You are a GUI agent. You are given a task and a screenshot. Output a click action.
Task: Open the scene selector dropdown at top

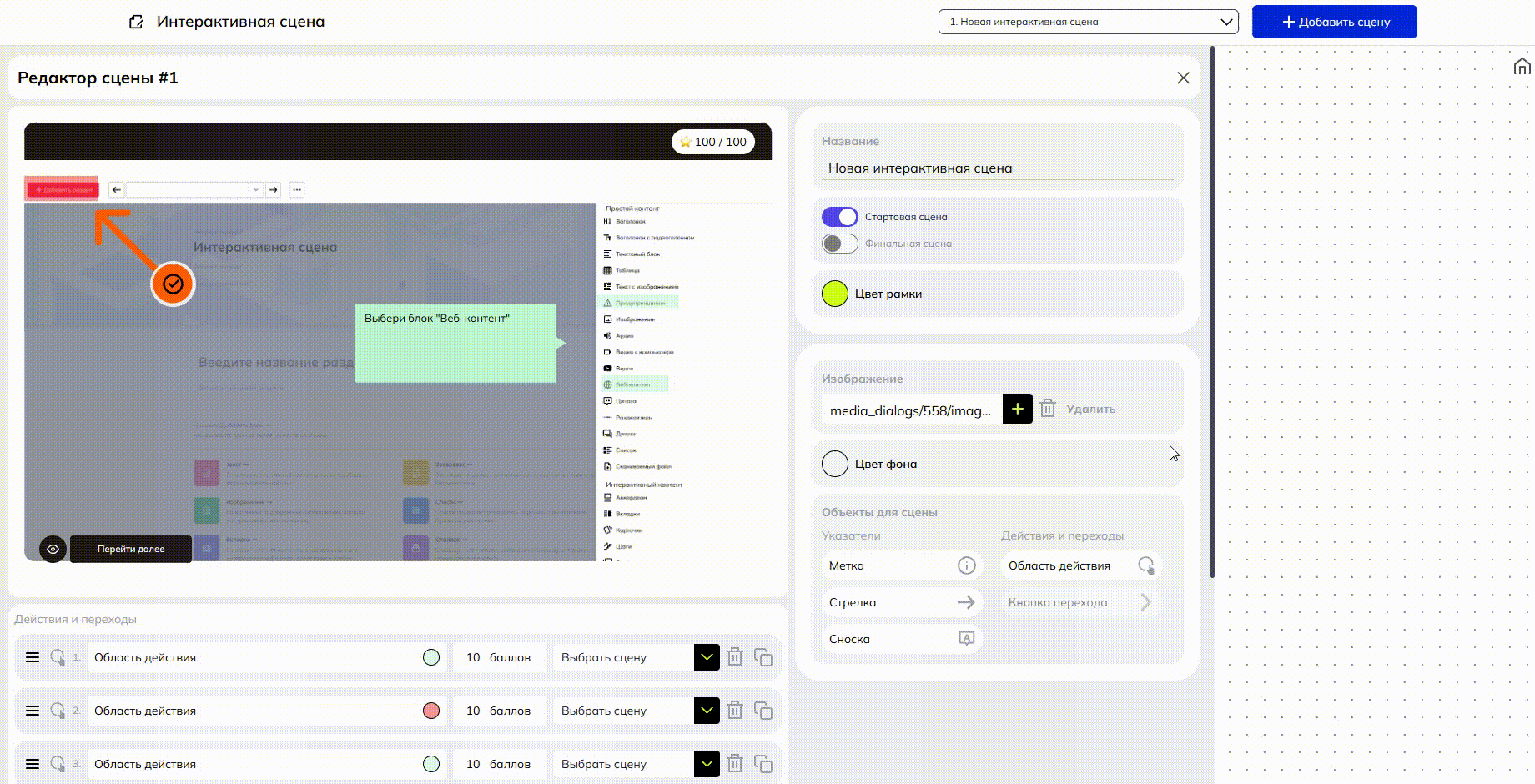click(1088, 22)
